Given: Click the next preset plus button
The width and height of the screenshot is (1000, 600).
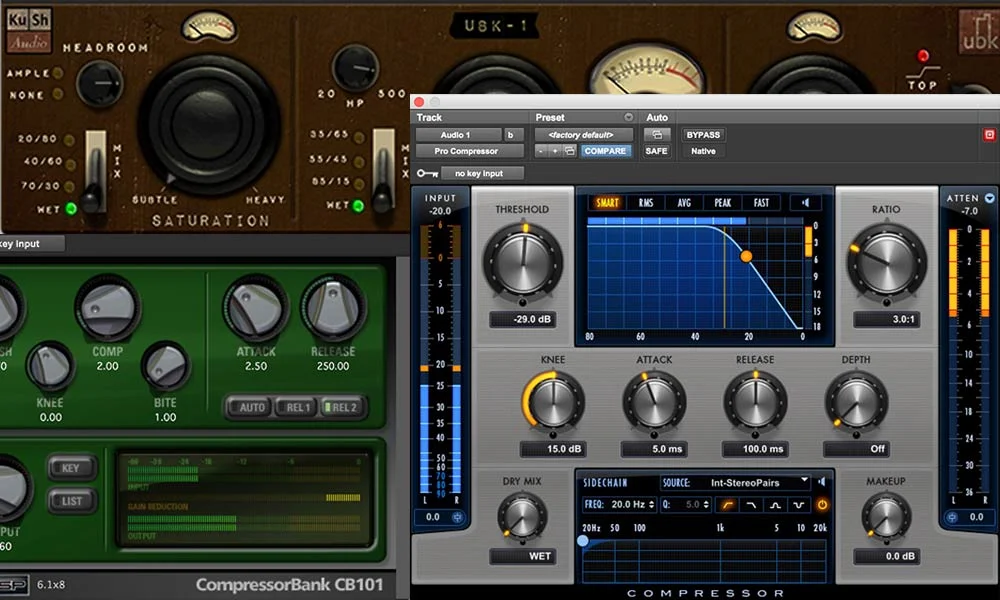Looking at the screenshot, I should point(555,151).
